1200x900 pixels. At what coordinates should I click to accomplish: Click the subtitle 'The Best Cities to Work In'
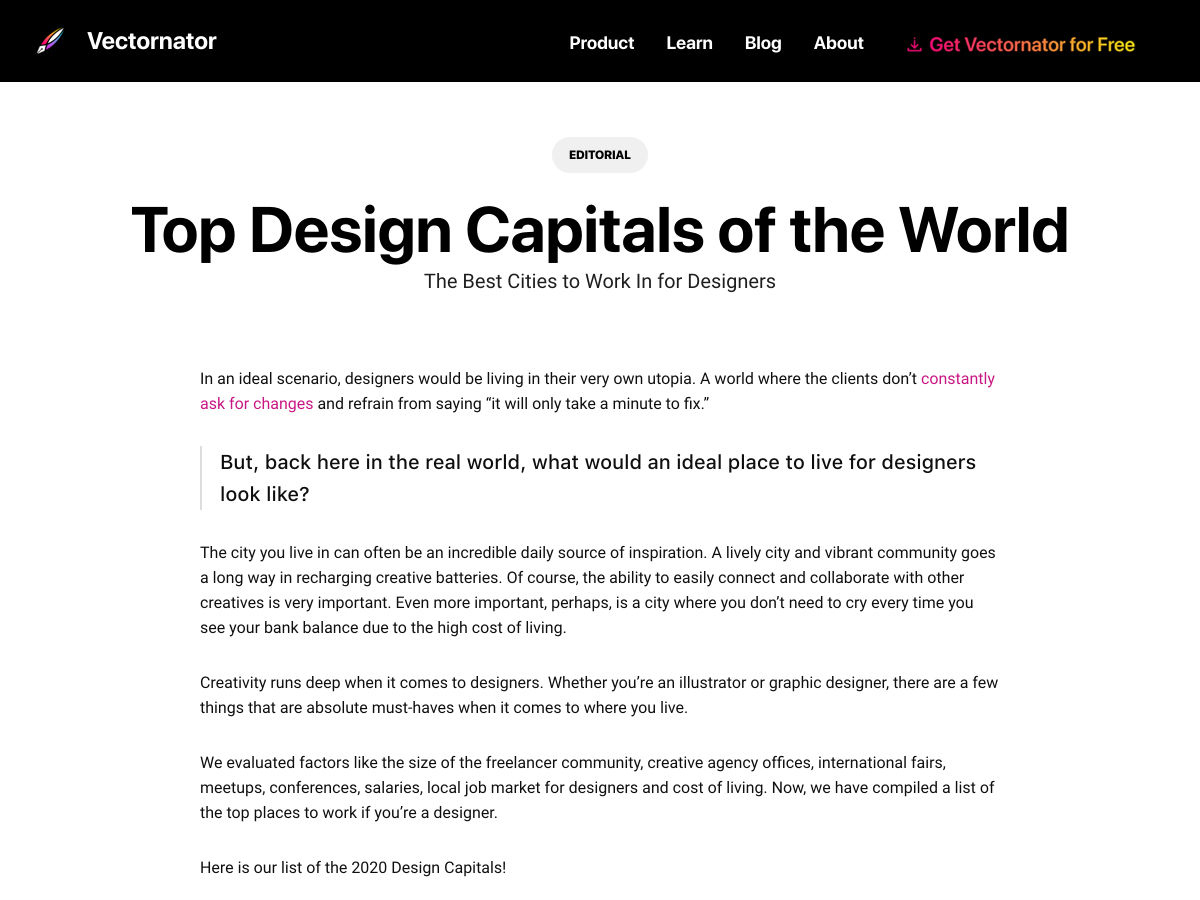600,281
